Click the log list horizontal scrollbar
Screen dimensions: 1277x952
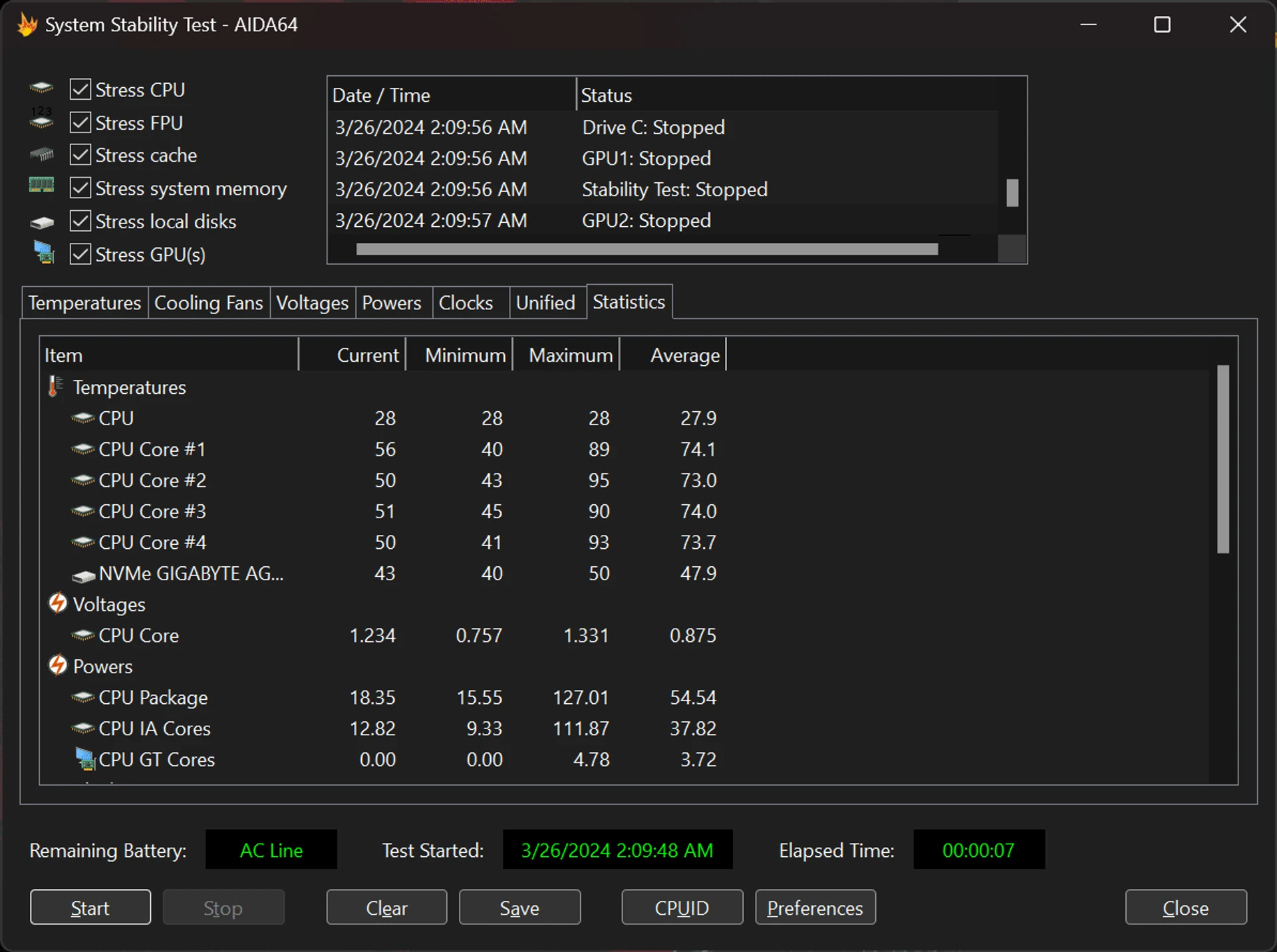pos(647,249)
